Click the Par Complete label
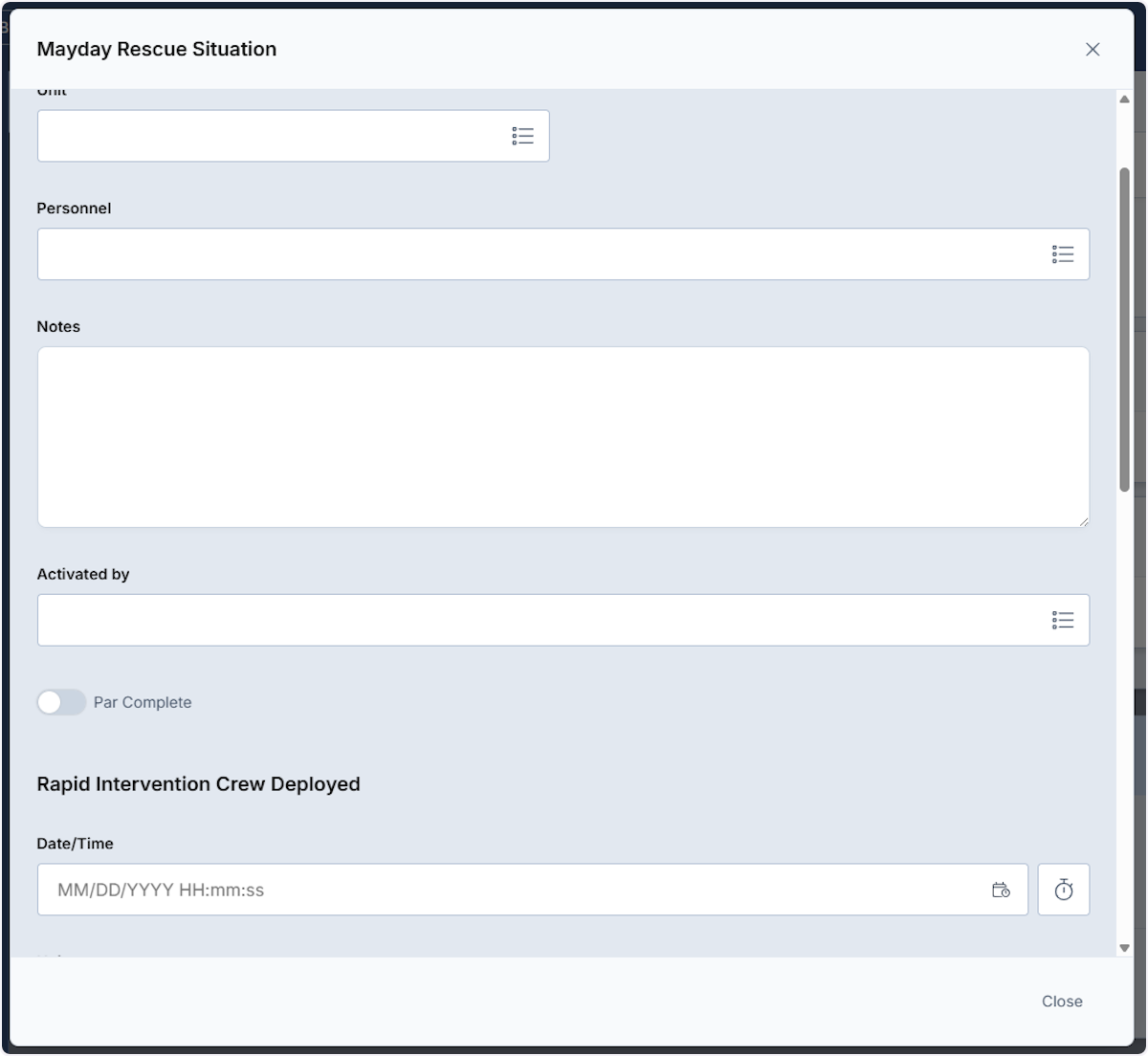 [143, 702]
